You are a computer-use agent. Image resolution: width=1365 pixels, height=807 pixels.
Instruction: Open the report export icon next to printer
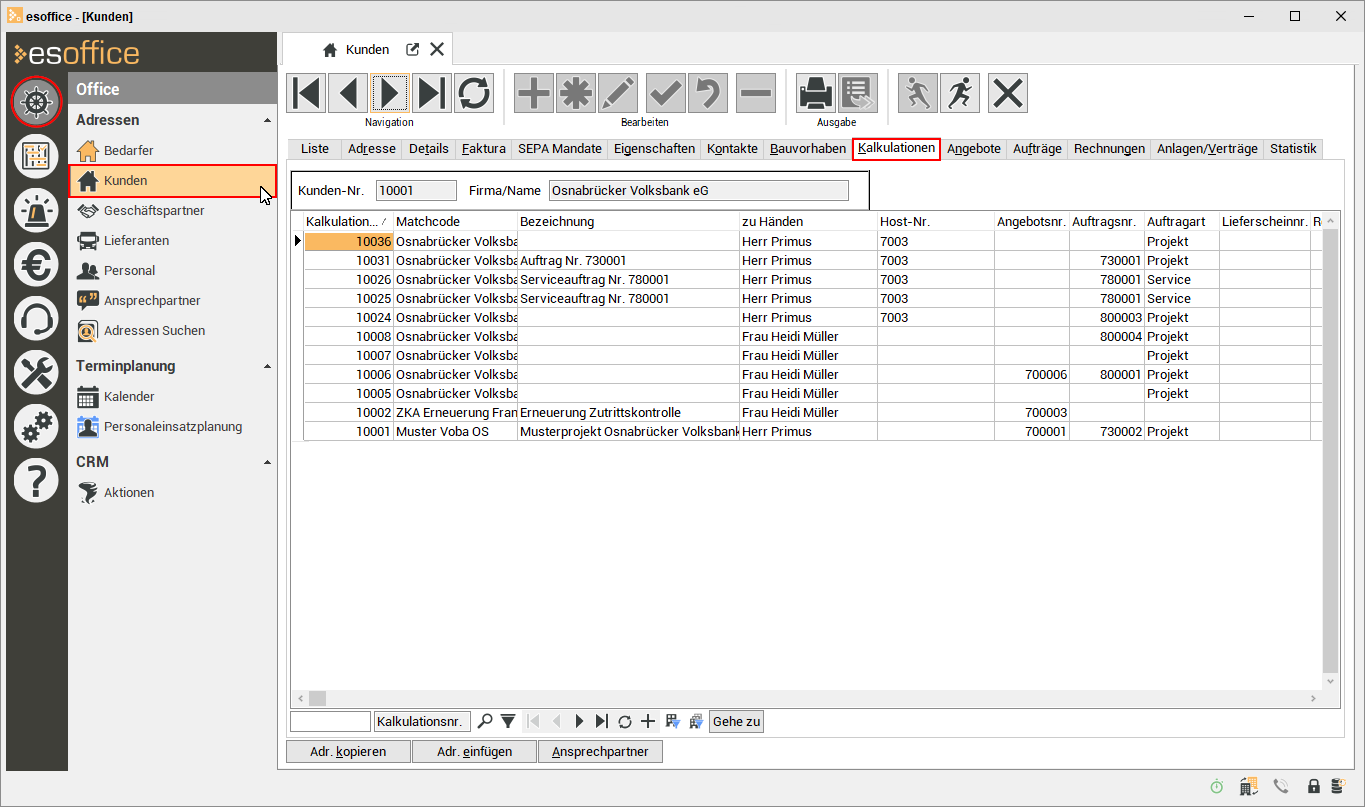point(858,93)
